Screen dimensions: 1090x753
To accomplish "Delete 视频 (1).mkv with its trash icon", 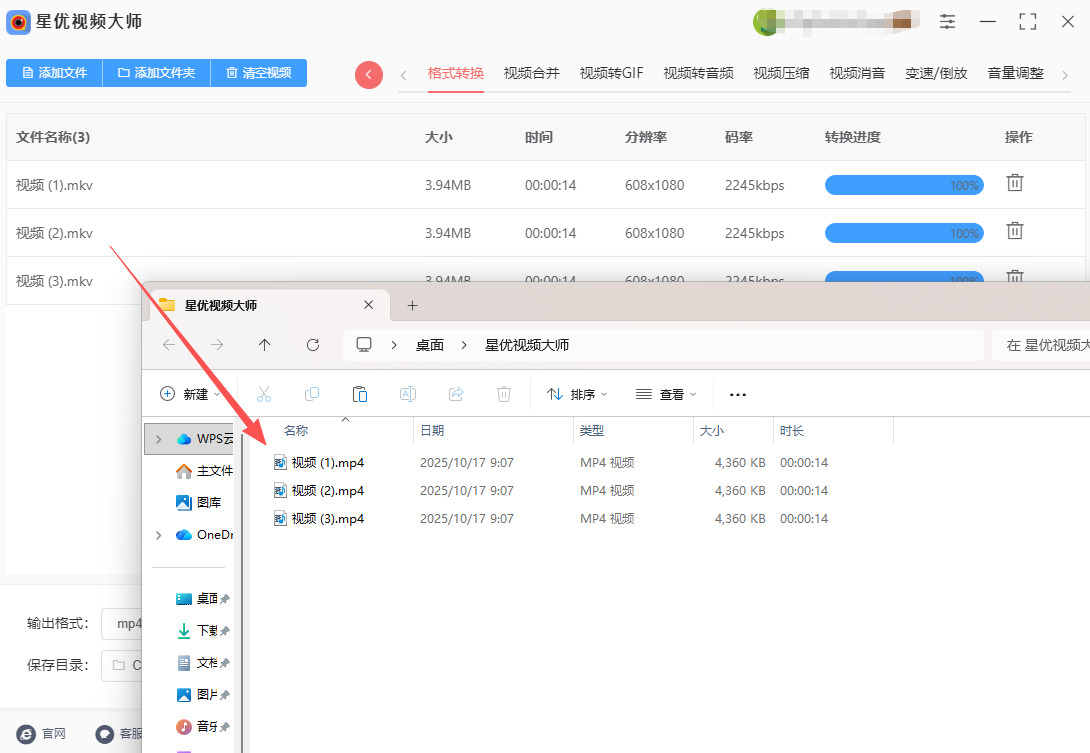I will pyautogui.click(x=1015, y=183).
